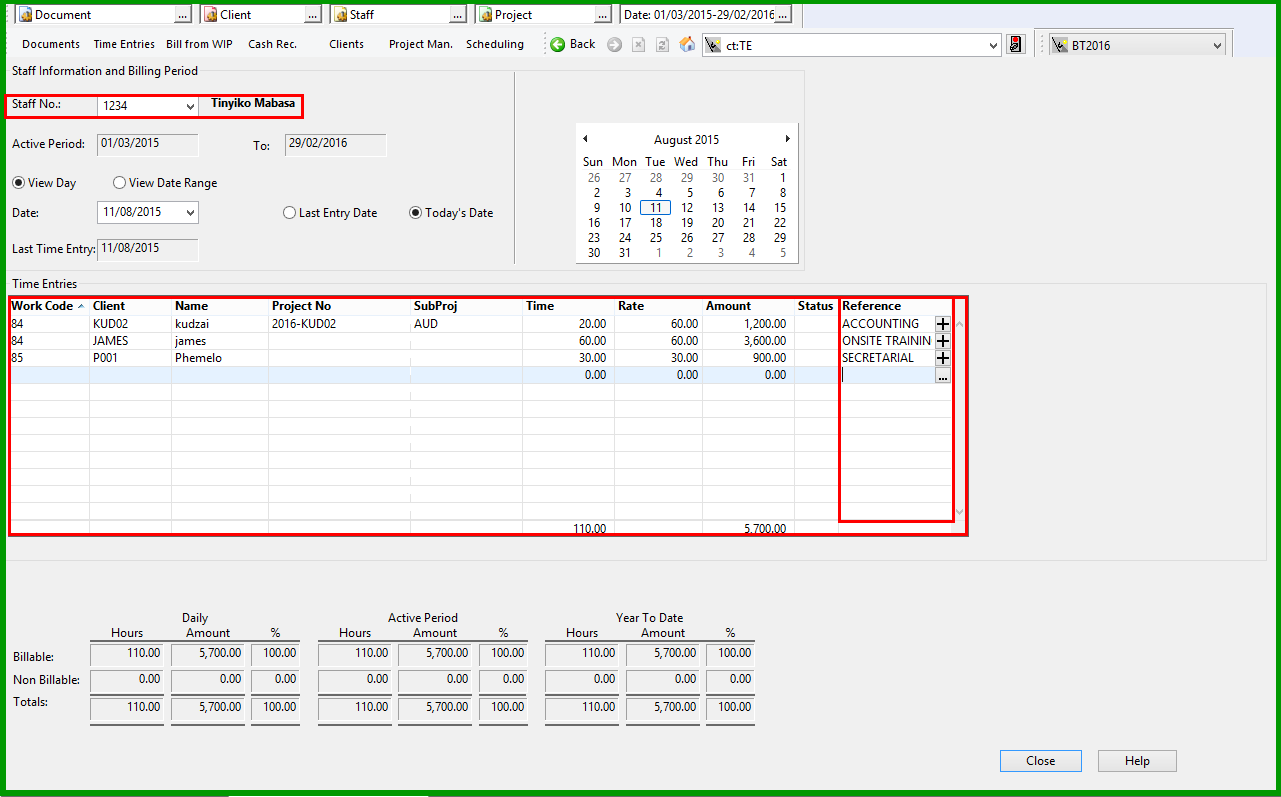
Task: Select August 20 in the calendar
Action: tap(717, 223)
